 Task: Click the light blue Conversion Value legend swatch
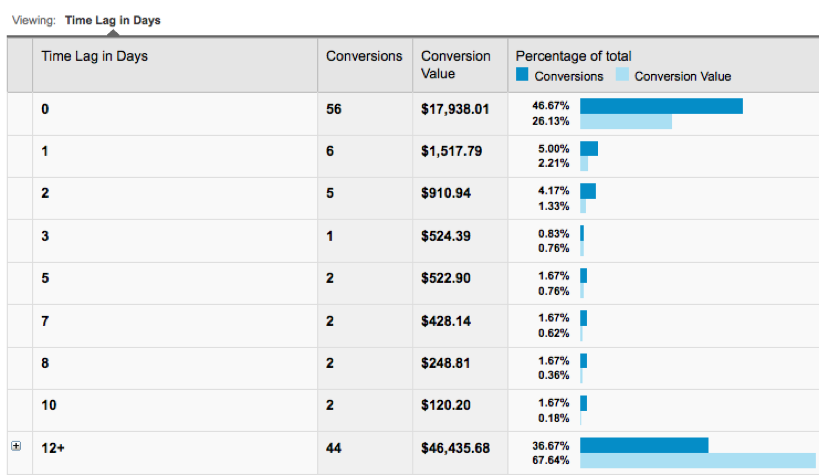pos(622,76)
